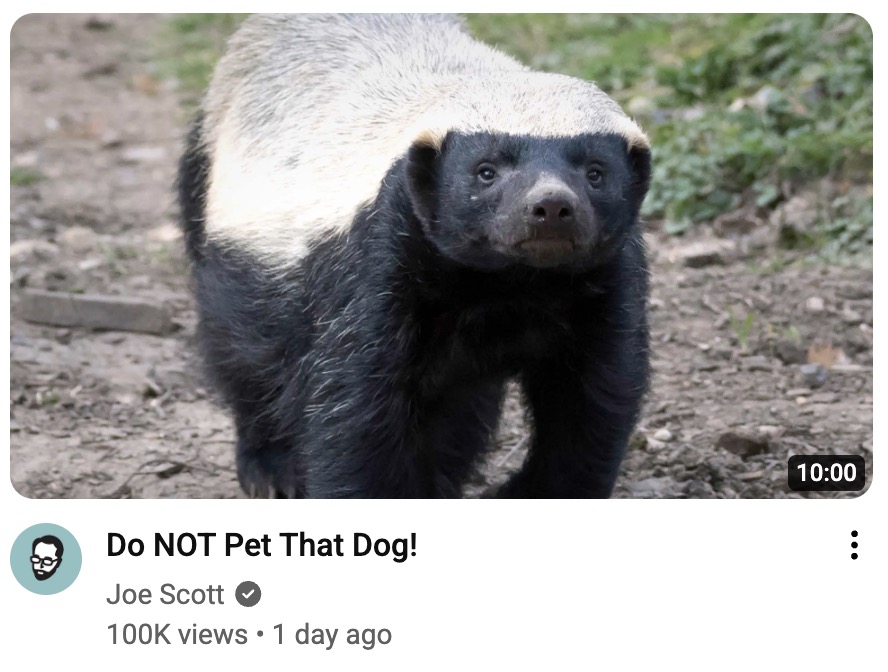This screenshot has width=888, height=672.
Task: Open the Do NOT Pet That Dog! title
Action: 262,545
